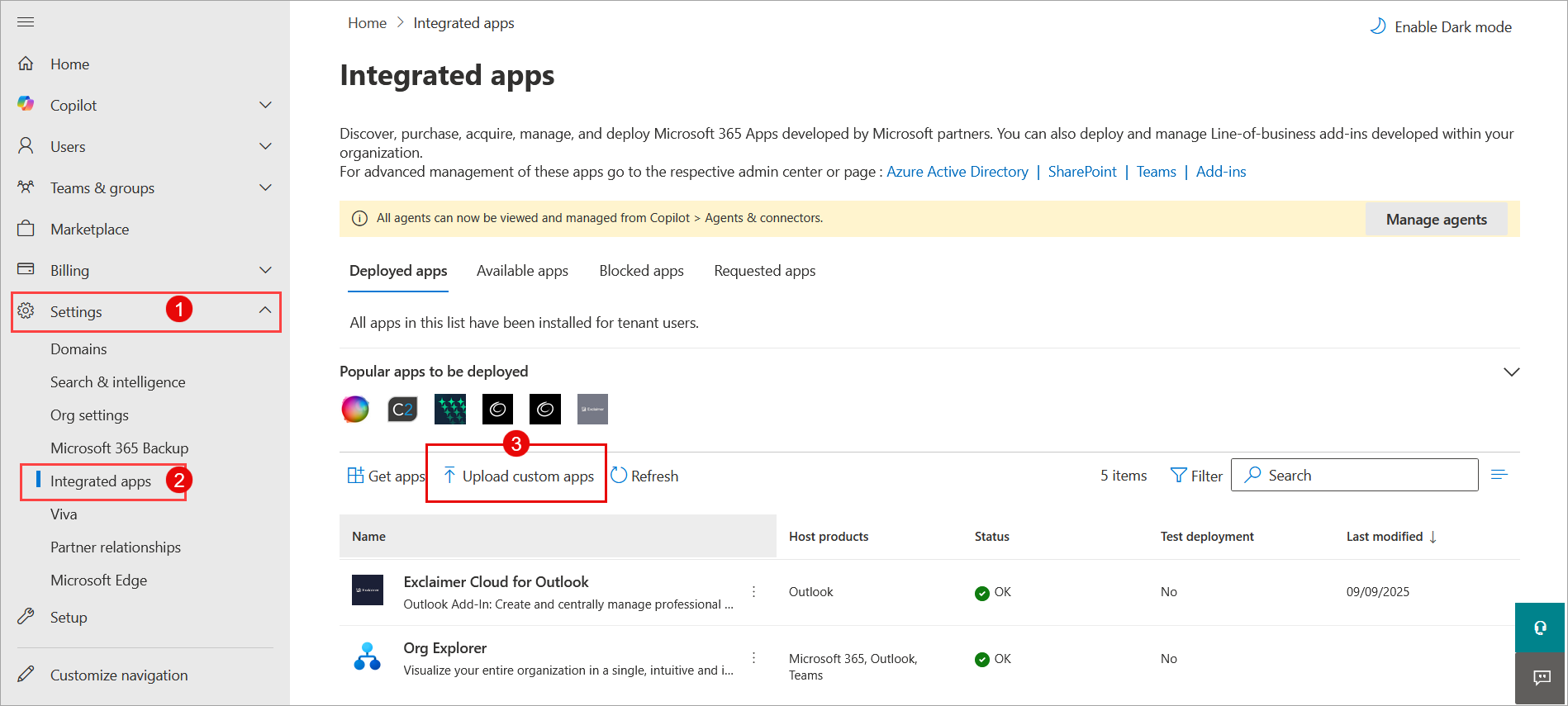Open more options for Org Explorer
Image resolution: width=1568 pixels, height=706 pixels.
pos(753,658)
